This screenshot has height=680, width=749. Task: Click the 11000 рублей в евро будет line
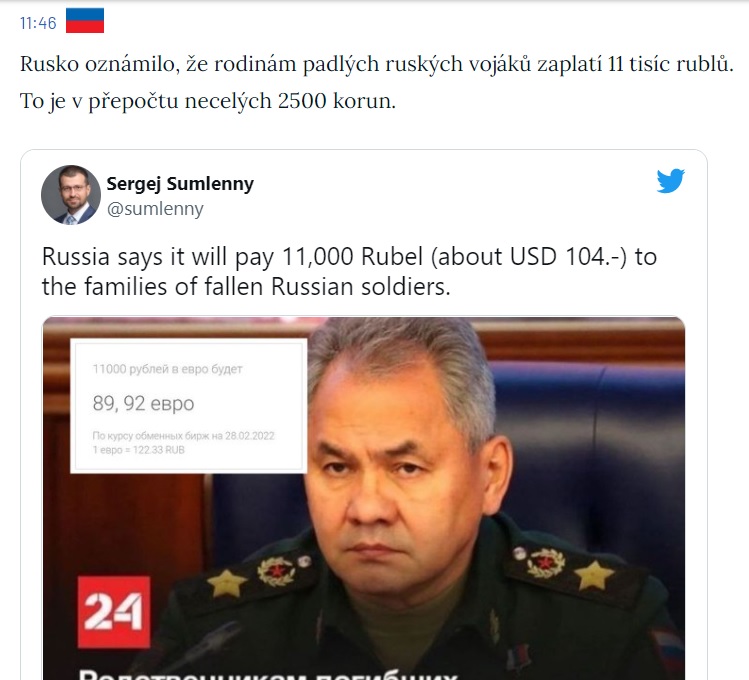point(167,369)
